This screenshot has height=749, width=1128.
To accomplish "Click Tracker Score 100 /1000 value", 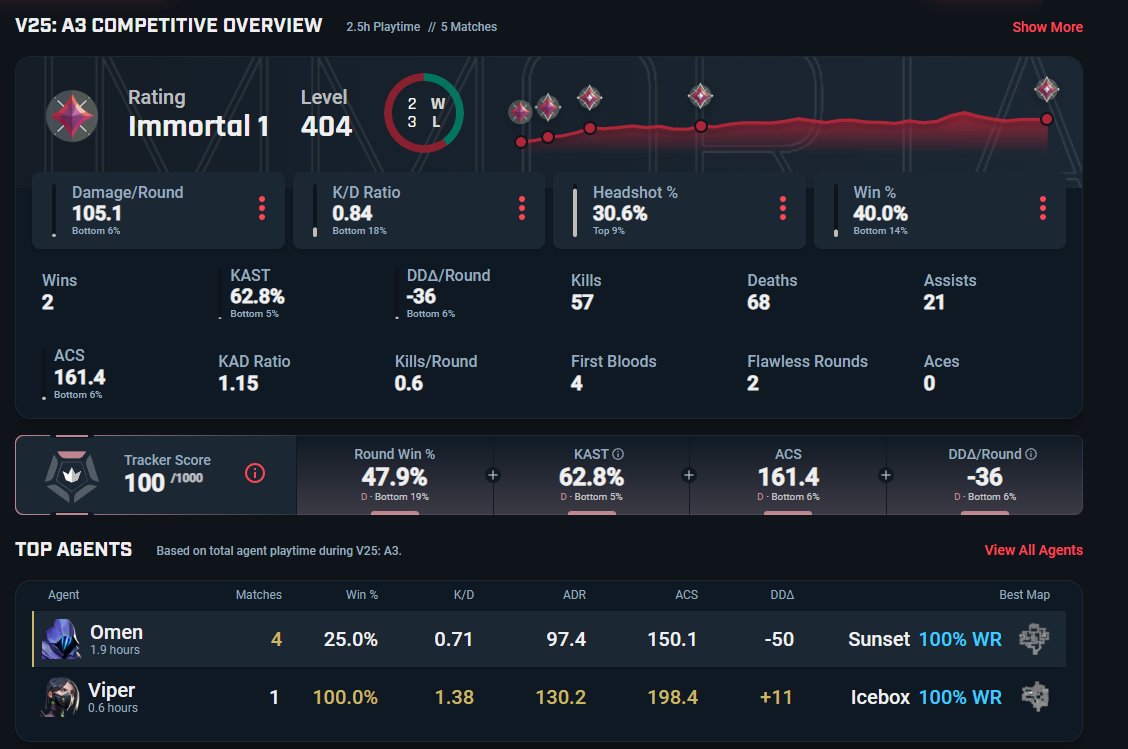I will tap(164, 482).
